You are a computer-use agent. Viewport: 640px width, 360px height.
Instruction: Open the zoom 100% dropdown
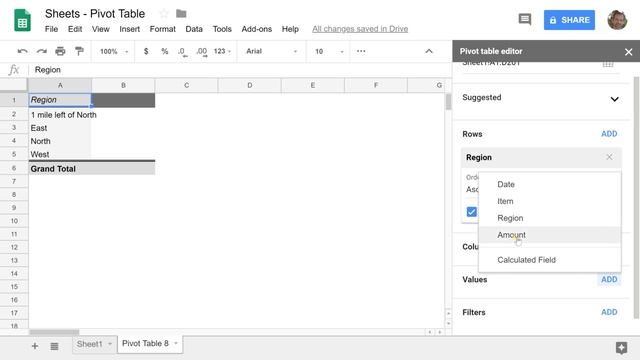pos(114,51)
